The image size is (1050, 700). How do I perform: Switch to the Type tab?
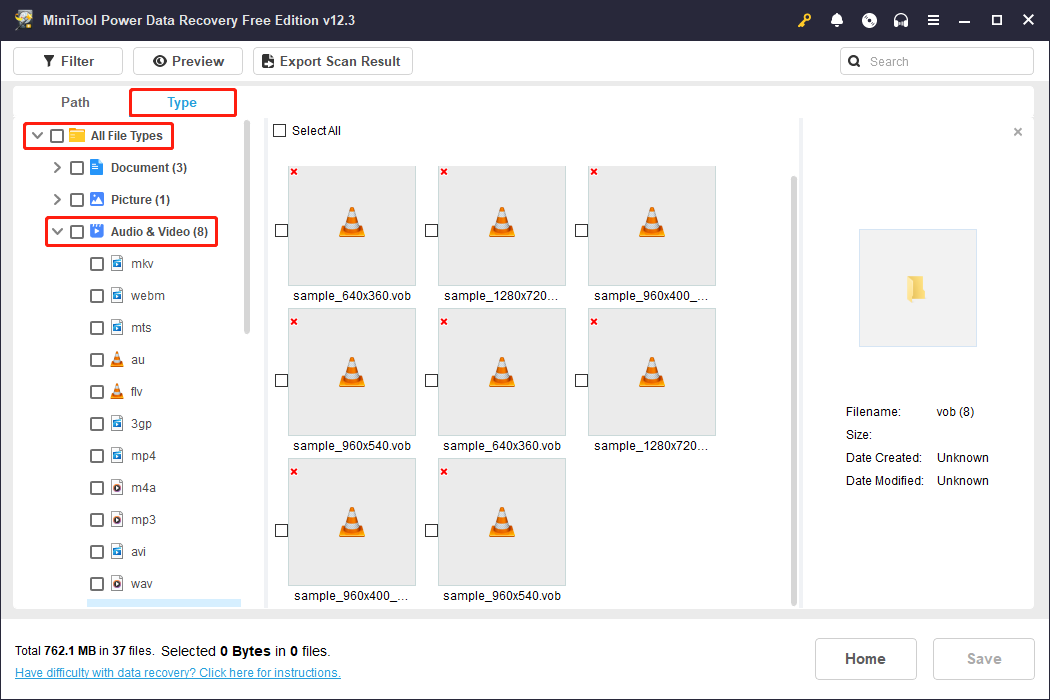point(182,102)
